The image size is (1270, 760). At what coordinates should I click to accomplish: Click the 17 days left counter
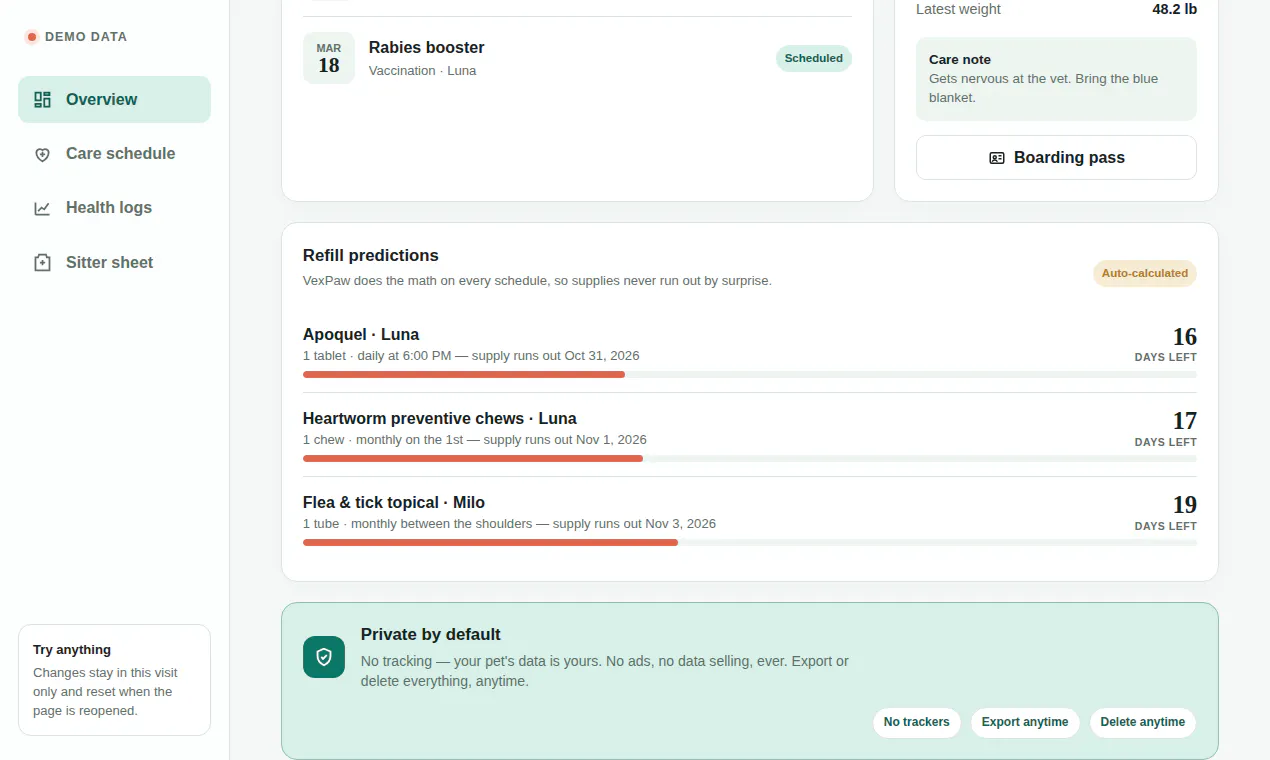tap(1166, 428)
